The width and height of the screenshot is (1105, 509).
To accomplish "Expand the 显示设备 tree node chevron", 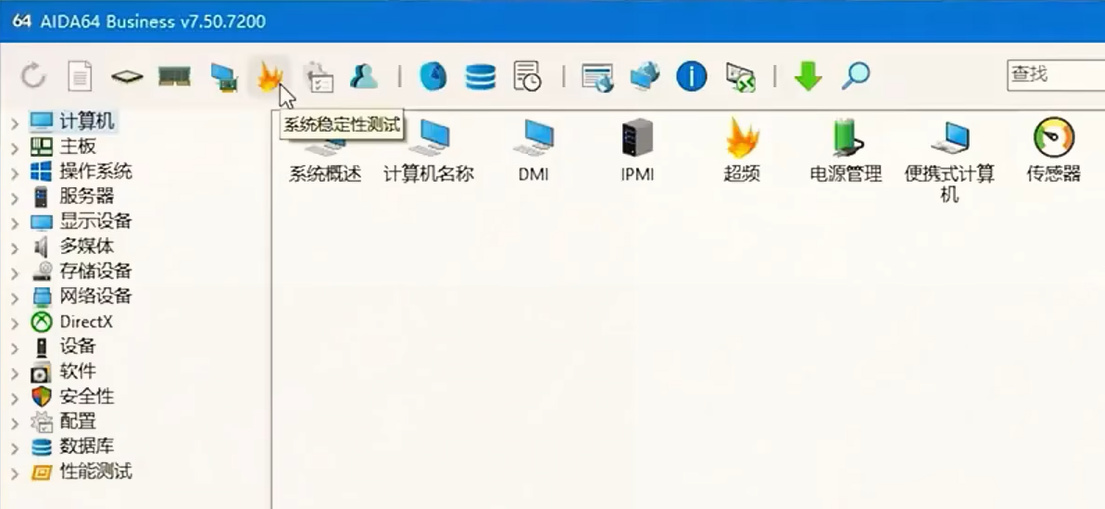I will [15, 222].
